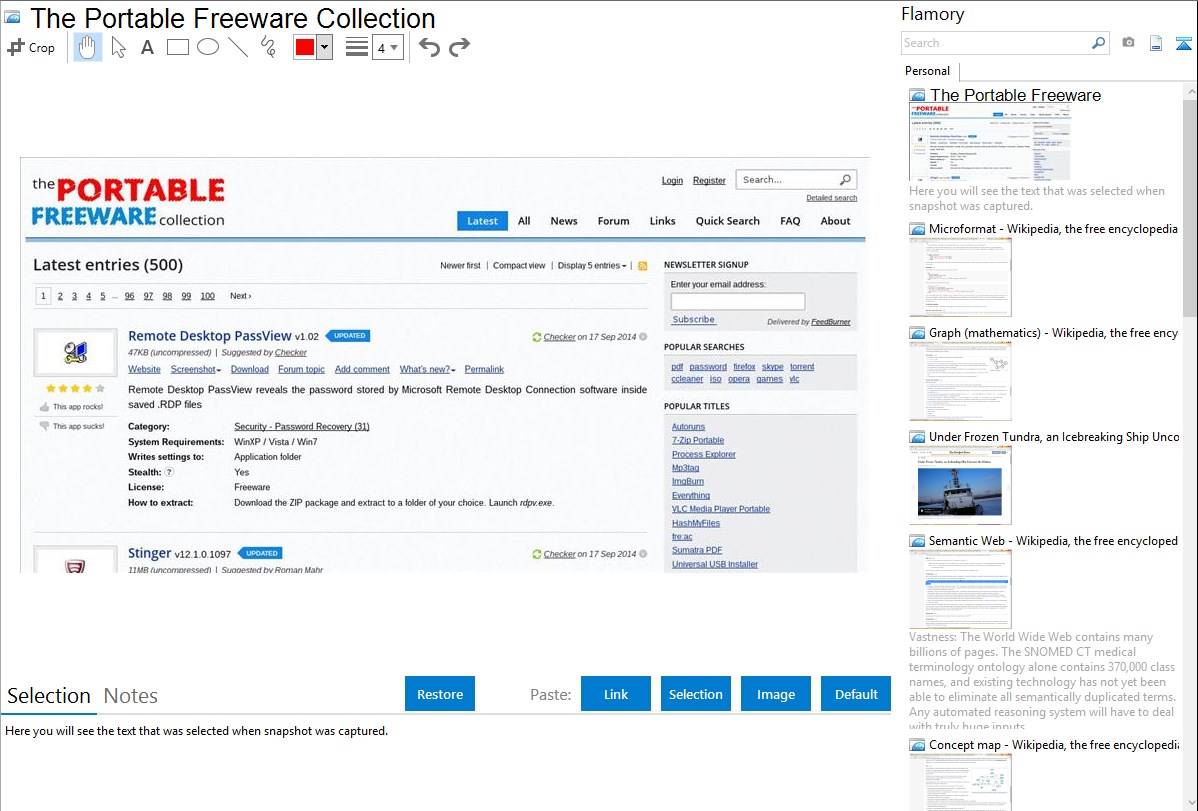The width and height of the screenshot is (1198, 811).
Task: Open the color picker dropdown arrow
Action: (x=325, y=47)
